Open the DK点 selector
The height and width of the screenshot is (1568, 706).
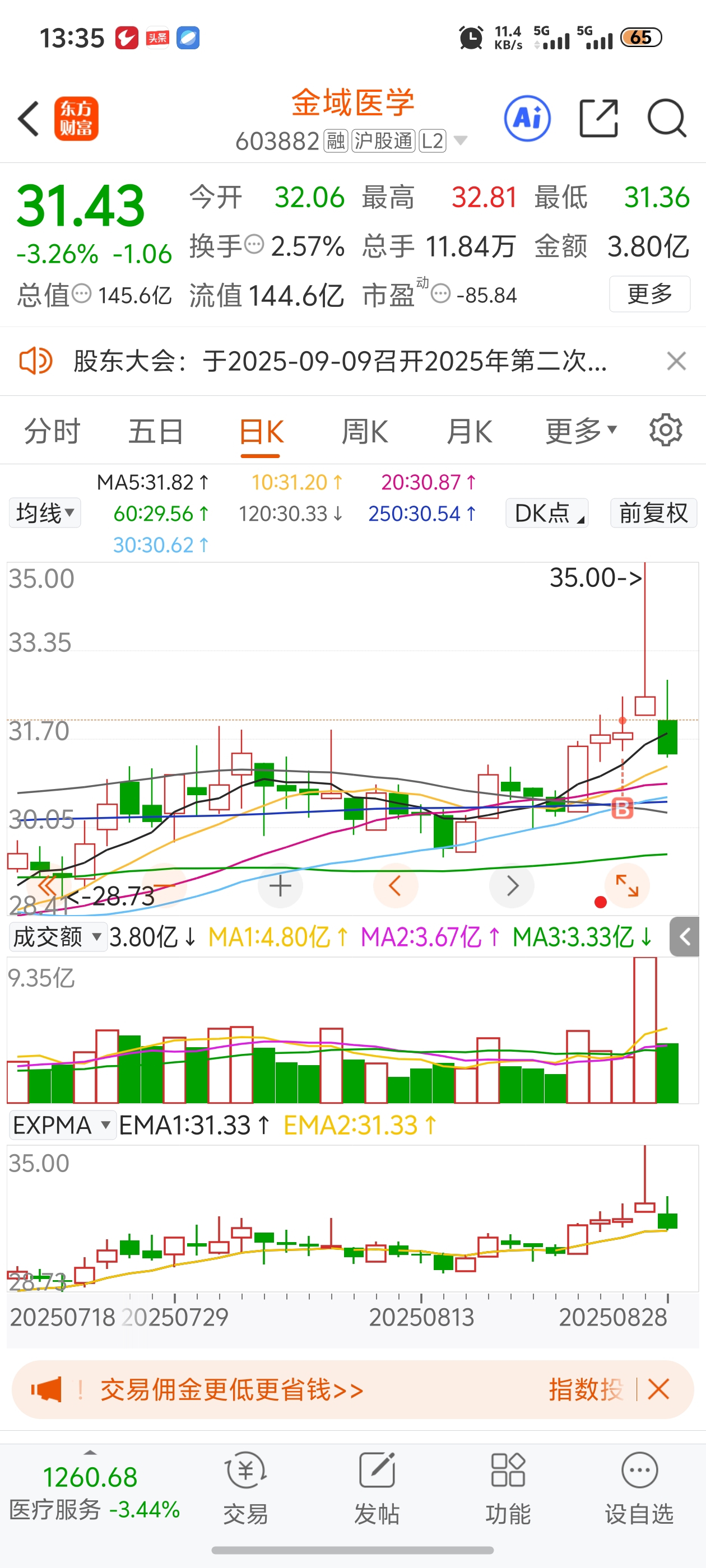pyautogui.click(x=547, y=512)
